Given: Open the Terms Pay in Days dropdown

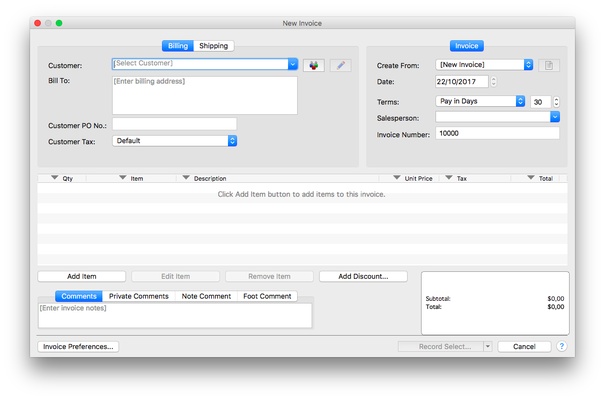Looking at the screenshot, I should tap(480, 101).
